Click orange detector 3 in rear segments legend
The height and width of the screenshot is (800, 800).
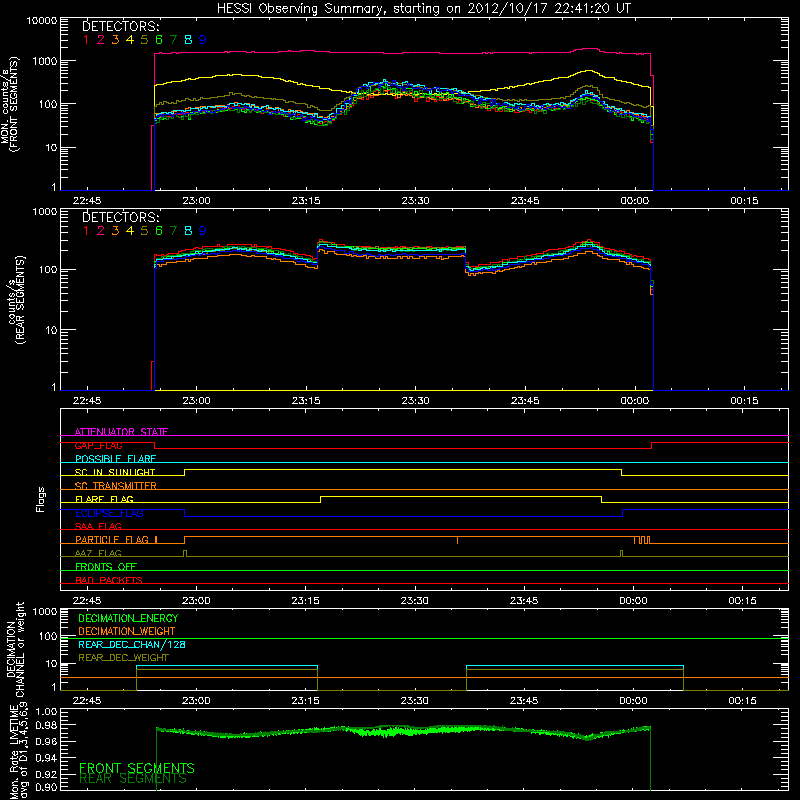coord(115,231)
